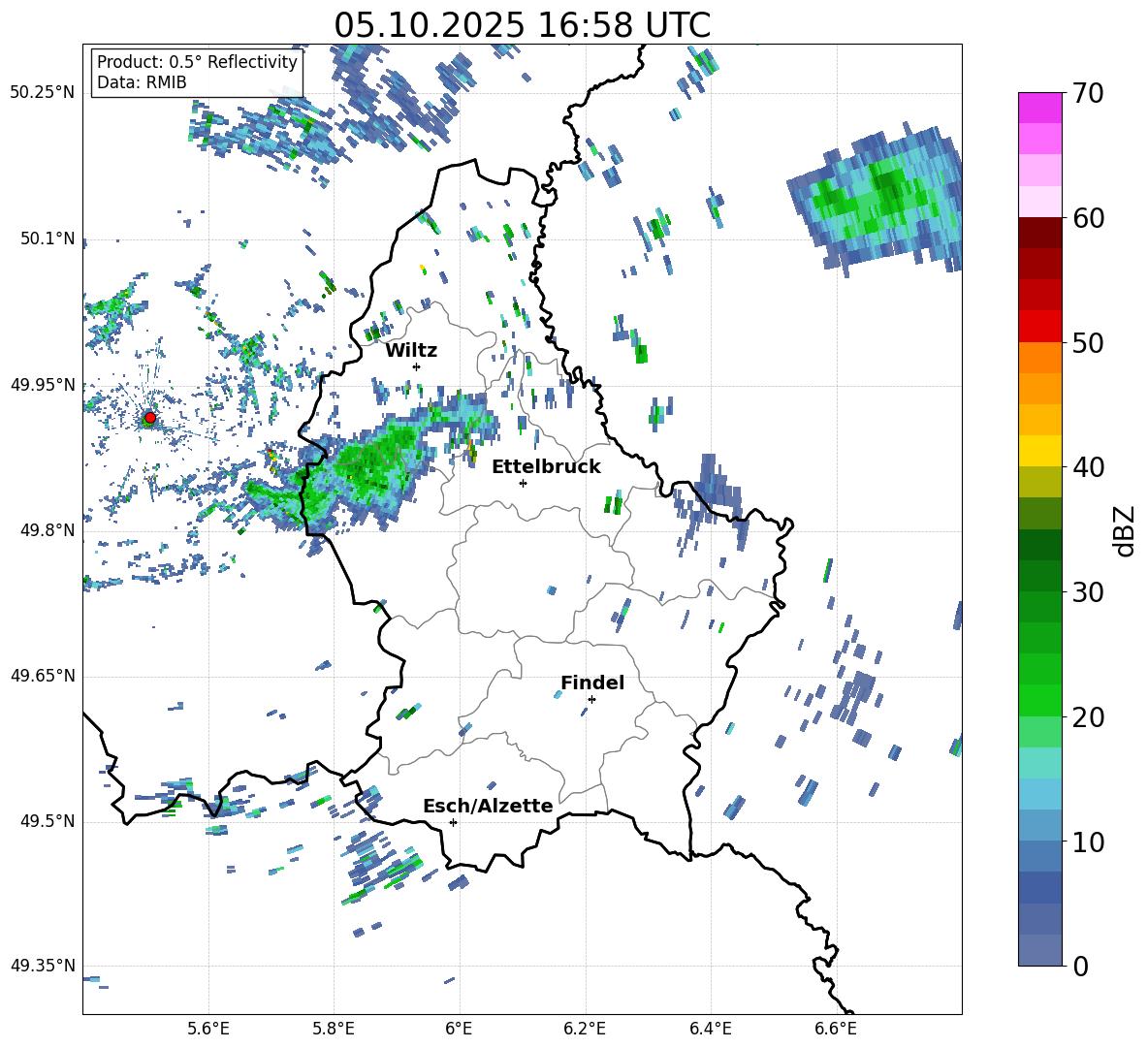Click the bright red colorbar segment near 50
The width and height of the screenshot is (1148, 1048).
click(x=1039, y=327)
